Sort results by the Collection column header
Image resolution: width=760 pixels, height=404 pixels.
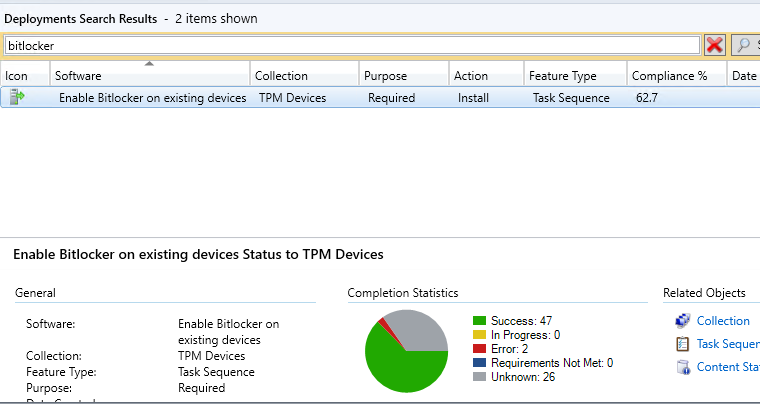point(281,76)
